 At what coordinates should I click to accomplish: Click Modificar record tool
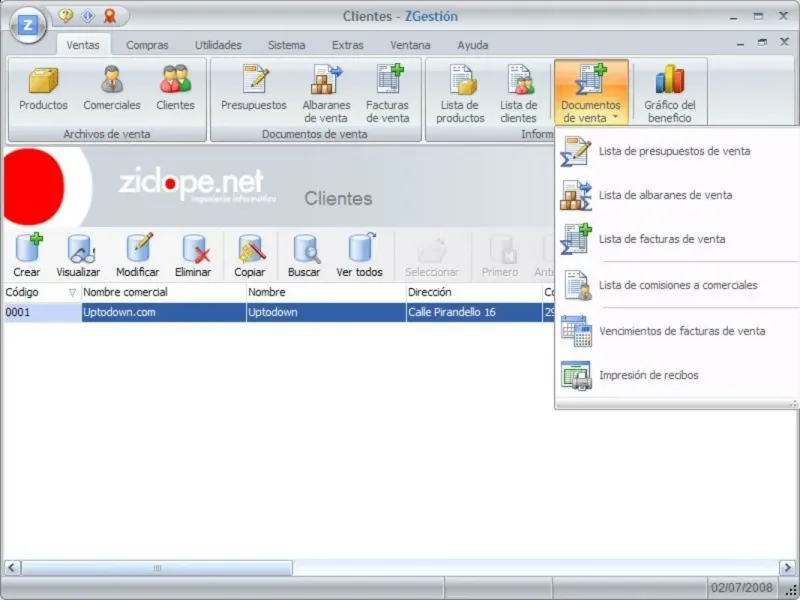click(138, 255)
